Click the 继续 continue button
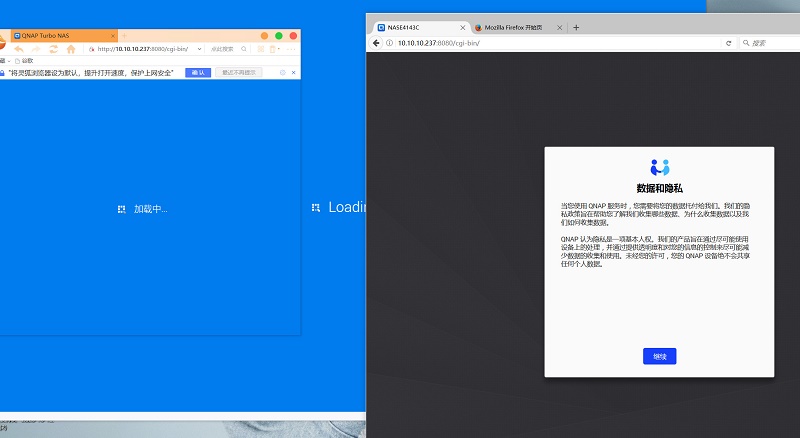 (x=660, y=356)
